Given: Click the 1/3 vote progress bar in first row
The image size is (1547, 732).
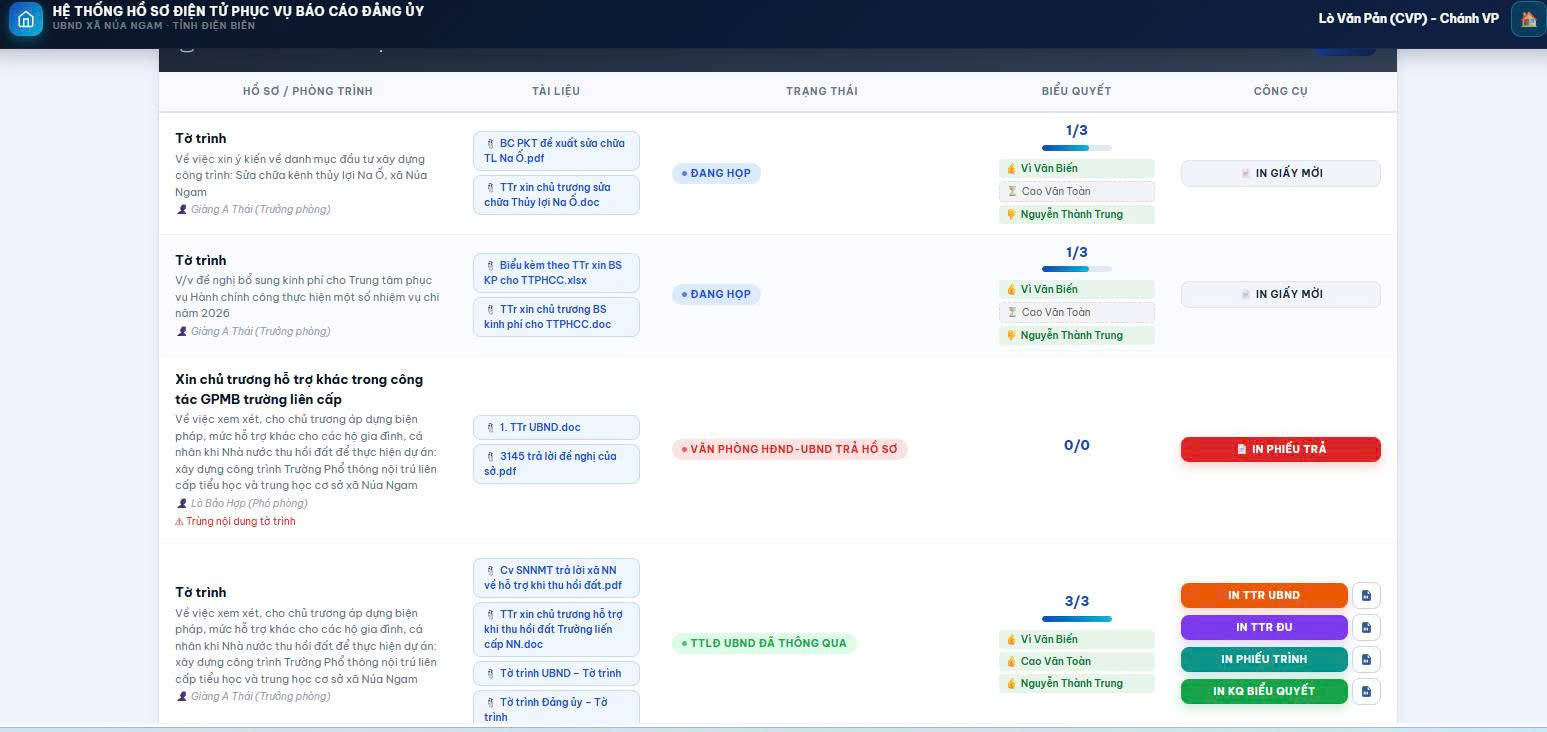Looking at the screenshot, I should 1076,148.
